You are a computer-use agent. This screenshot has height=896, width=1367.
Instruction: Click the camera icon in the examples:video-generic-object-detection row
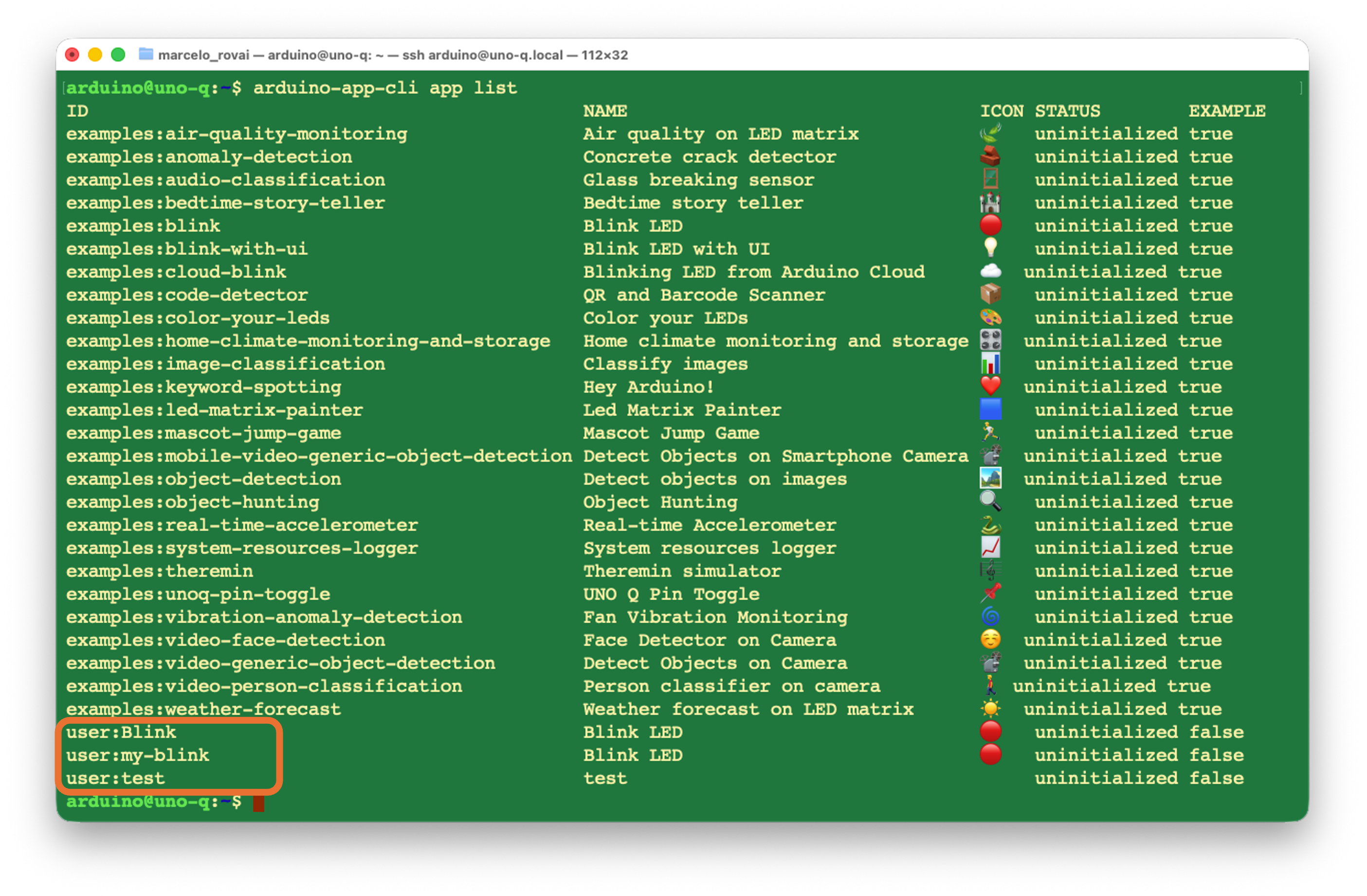click(x=990, y=663)
